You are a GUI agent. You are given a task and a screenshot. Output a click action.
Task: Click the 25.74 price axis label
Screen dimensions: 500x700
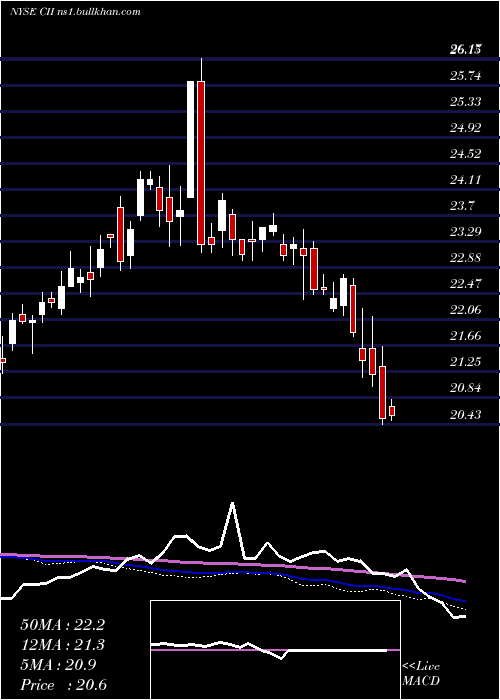(x=465, y=76)
